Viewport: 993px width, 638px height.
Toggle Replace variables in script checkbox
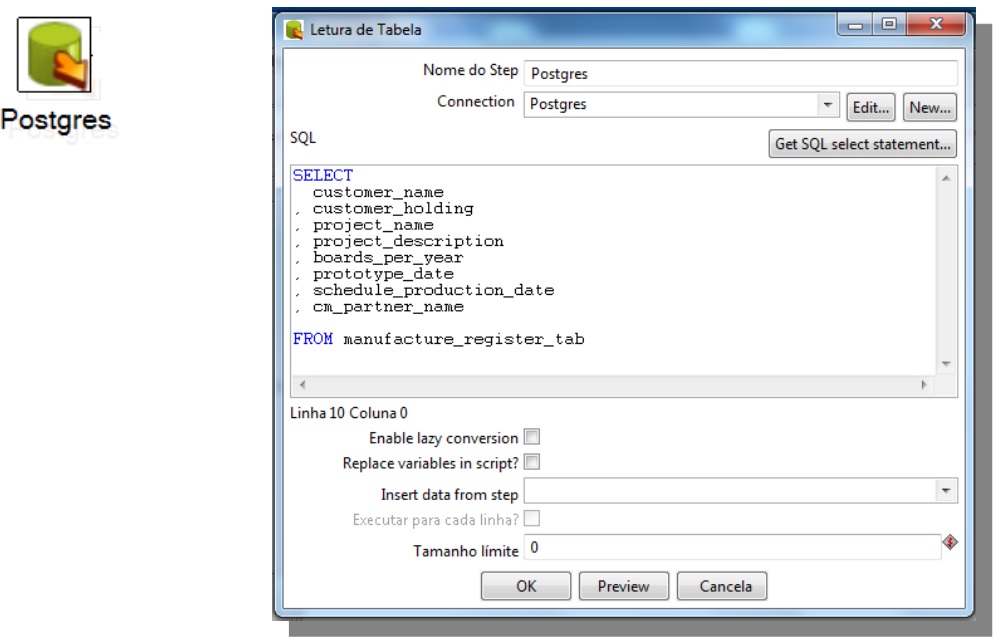click(532, 462)
